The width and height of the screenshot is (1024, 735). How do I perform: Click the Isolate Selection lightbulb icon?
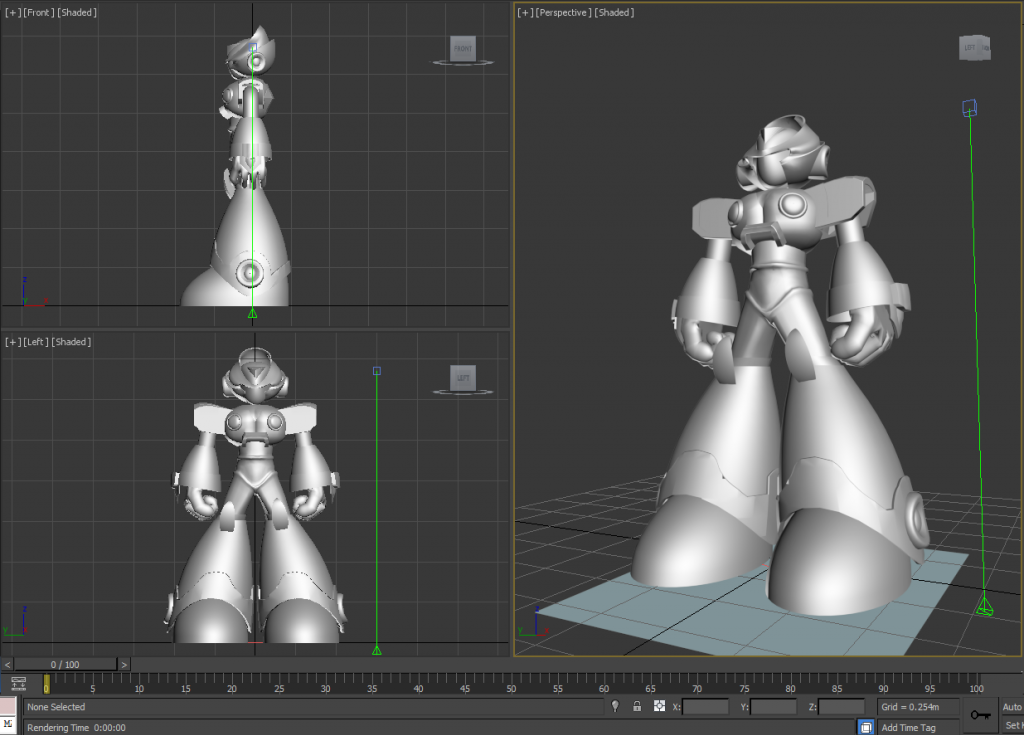(615, 706)
